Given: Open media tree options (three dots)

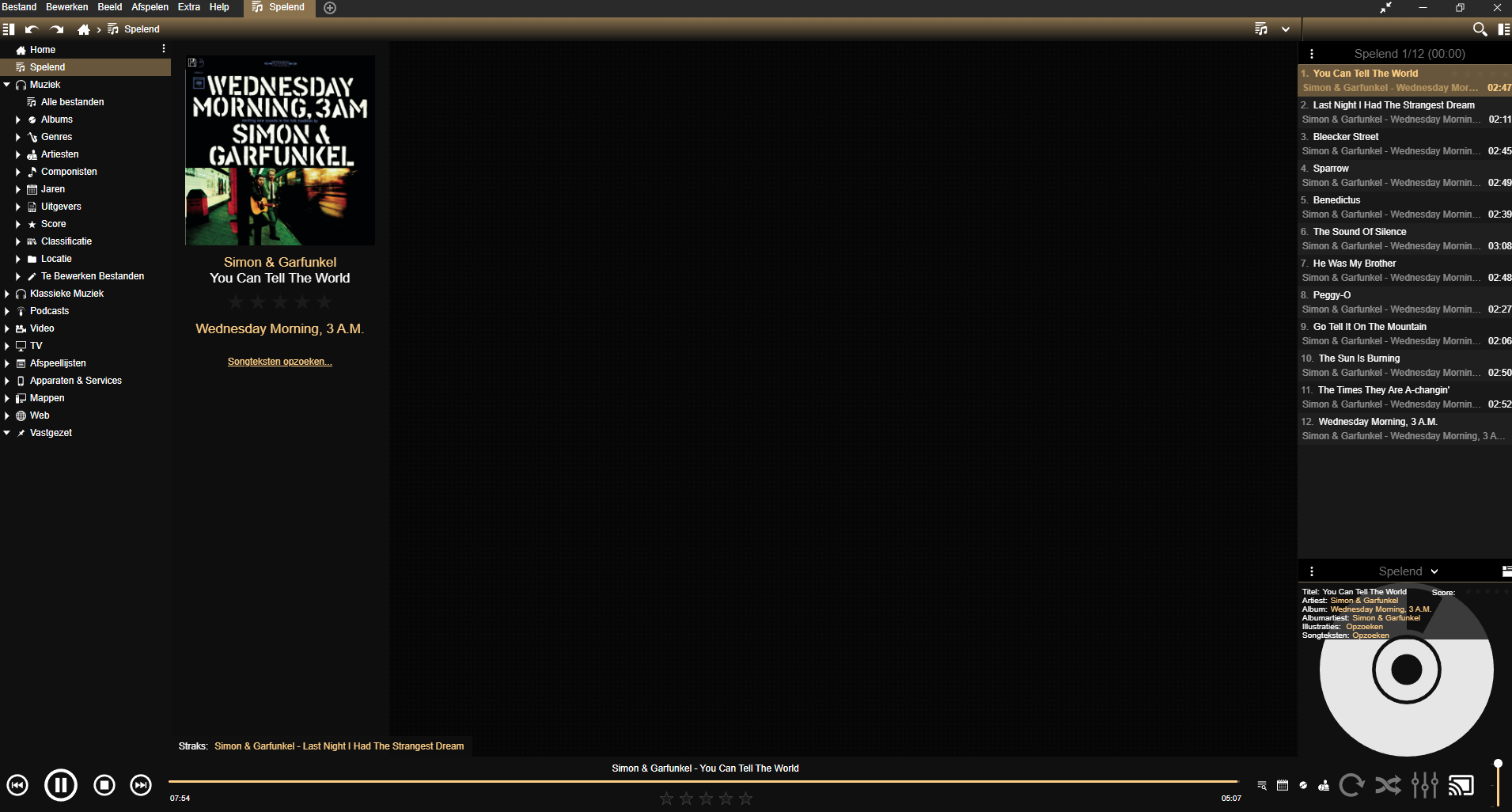Looking at the screenshot, I should [164, 49].
